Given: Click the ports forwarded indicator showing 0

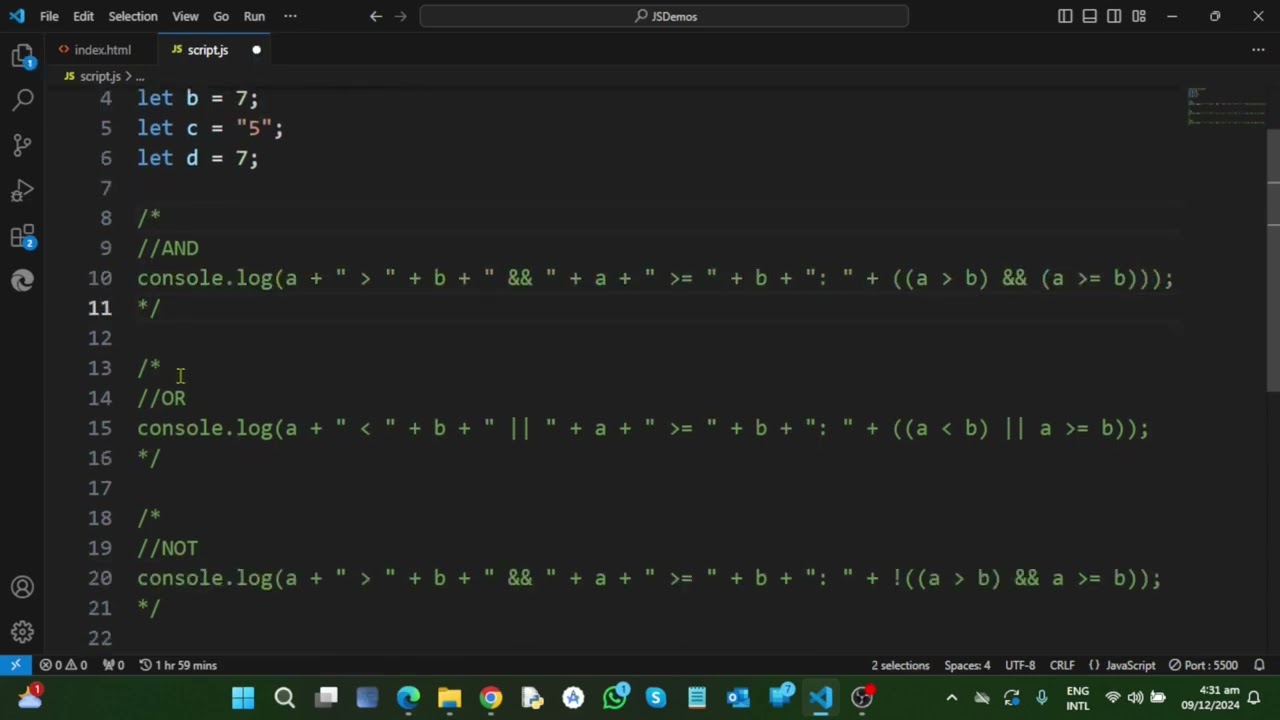Looking at the screenshot, I should tap(113, 665).
